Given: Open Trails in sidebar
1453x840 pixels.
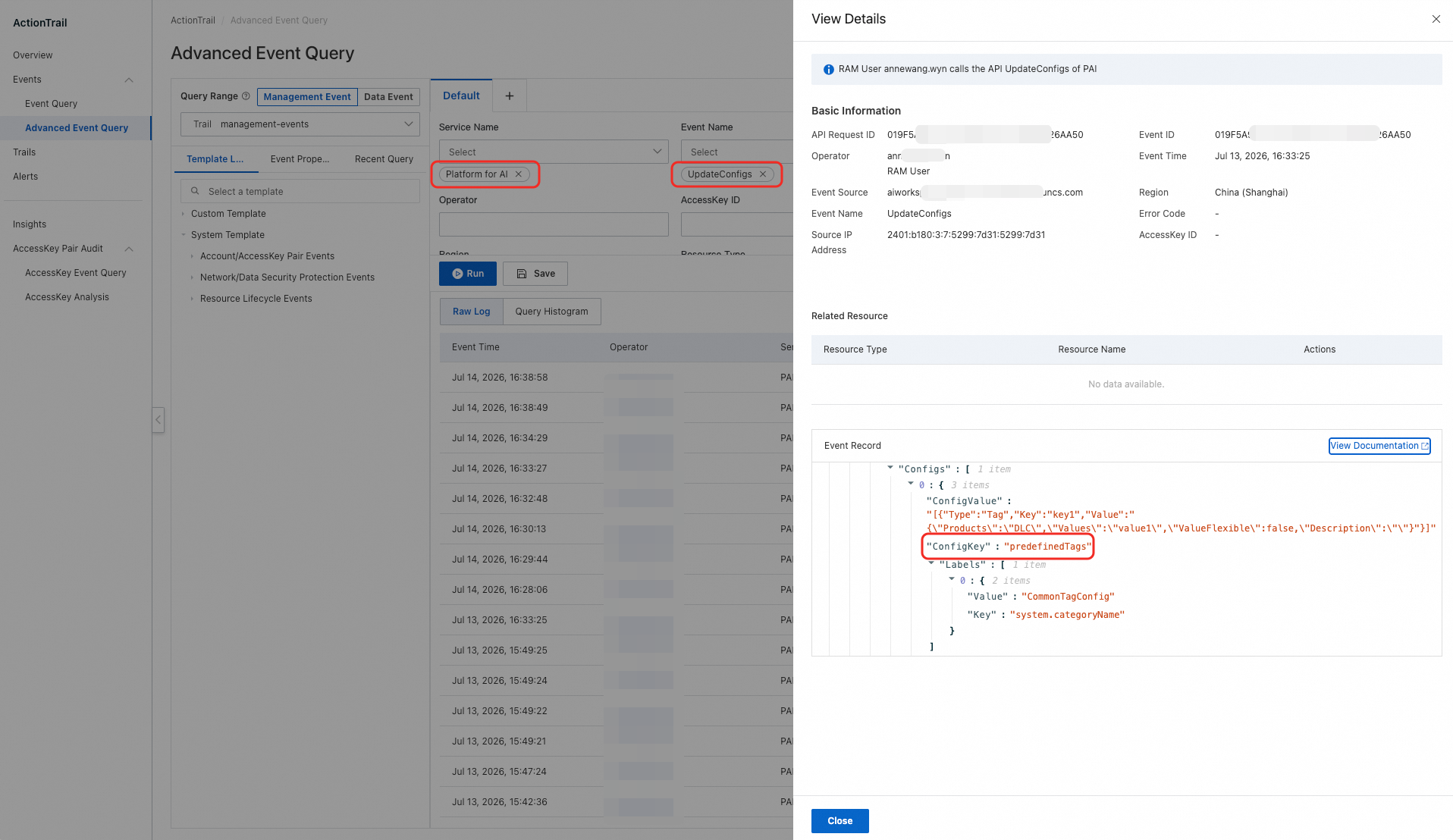Looking at the screenshot, I should pyautogui.click(x=24, y=152).
